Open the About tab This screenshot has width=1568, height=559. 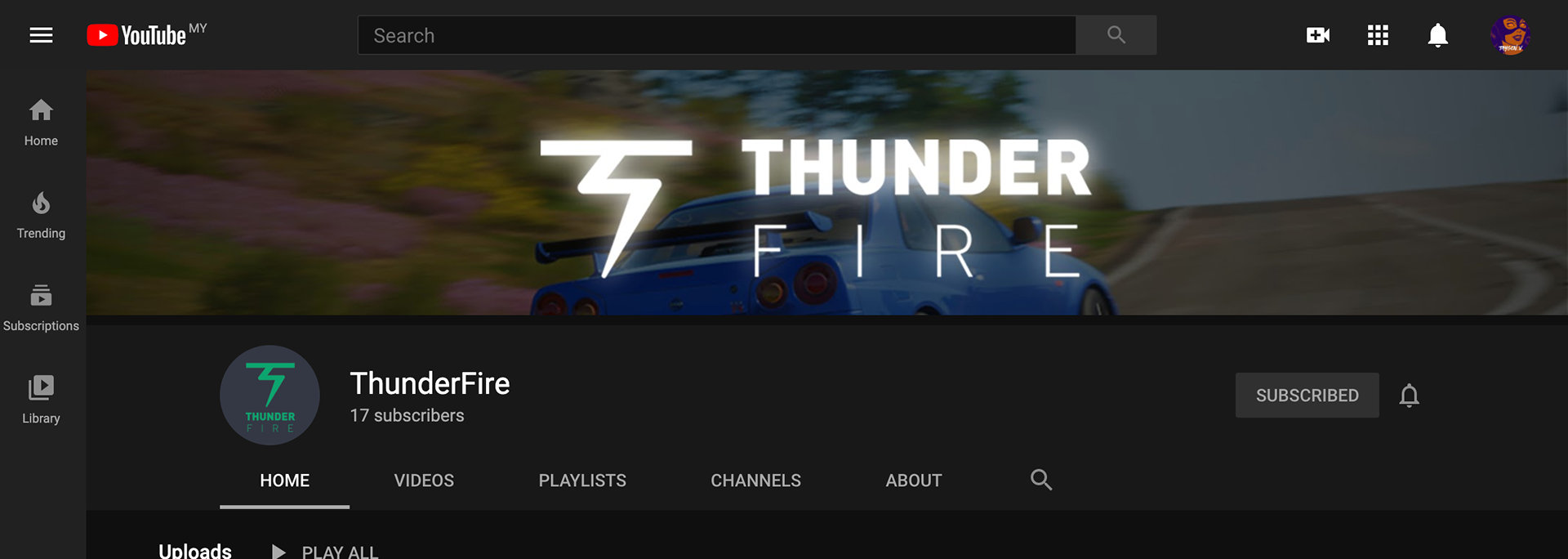click(x=914, y=481)
